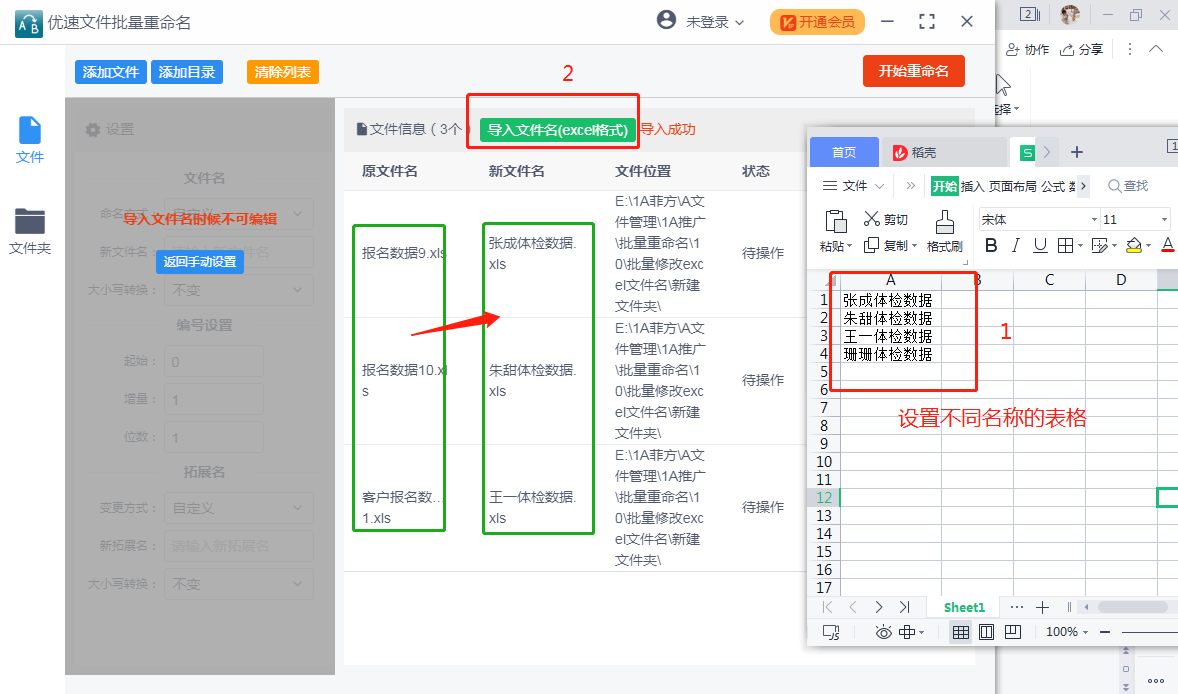Click the eye protection mode icon
1178x694 pixels.
pyautogui.click(x=883, y=632)
